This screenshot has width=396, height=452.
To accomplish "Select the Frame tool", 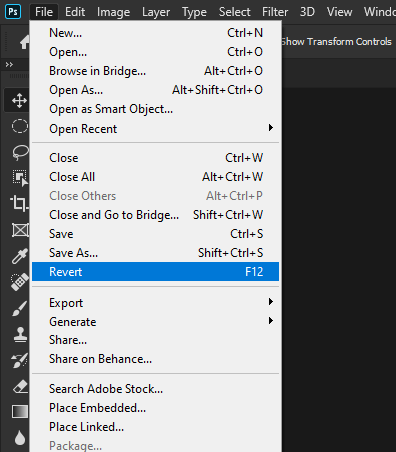I will click(20, 230).
